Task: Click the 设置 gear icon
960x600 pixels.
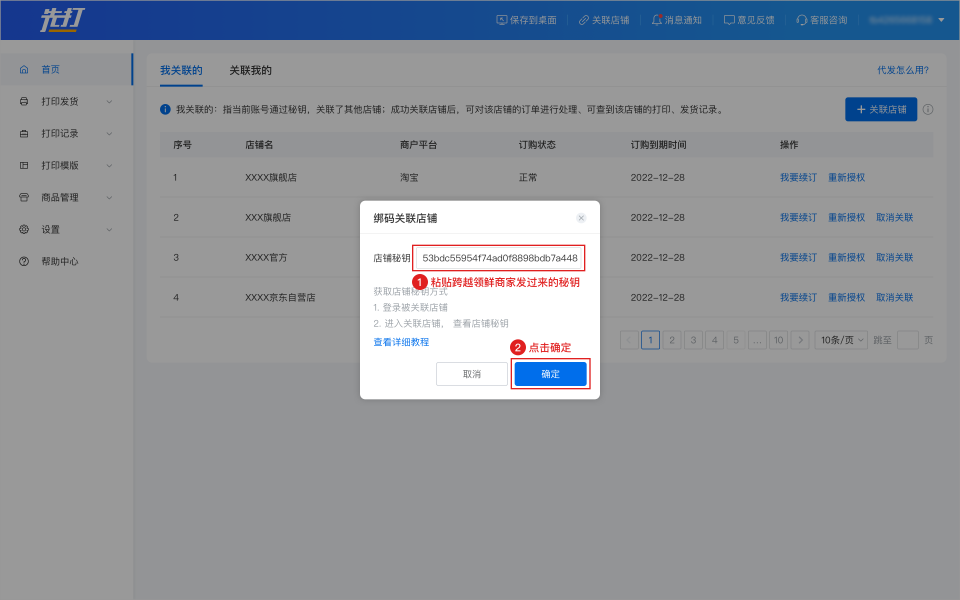Action: 24,230
